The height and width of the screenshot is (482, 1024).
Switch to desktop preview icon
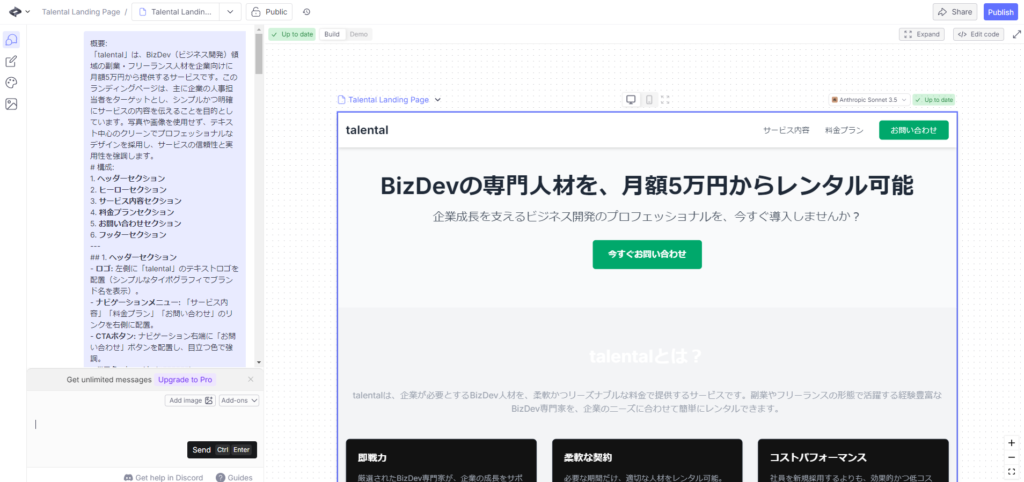tap(631, 100)
